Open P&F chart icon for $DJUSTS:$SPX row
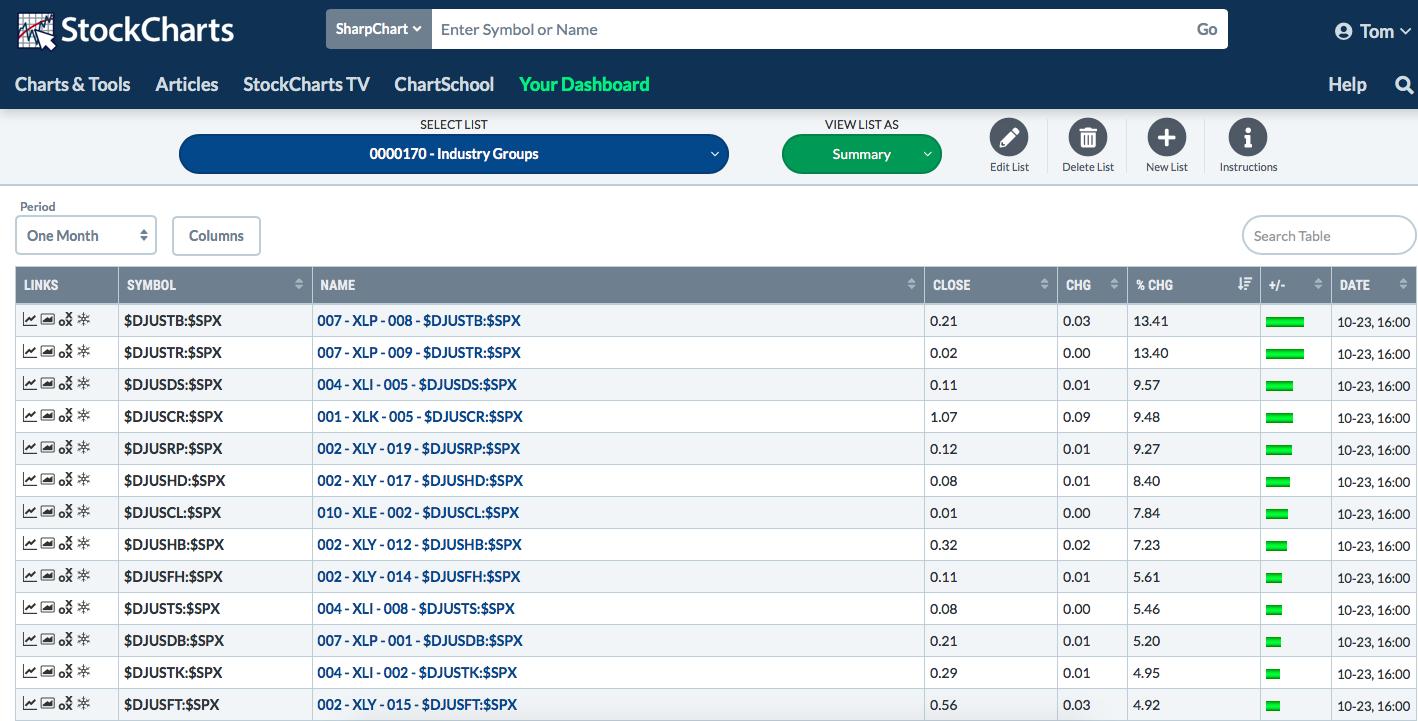The width and height of the screenshot is (1418, 721). coord(66,608)
